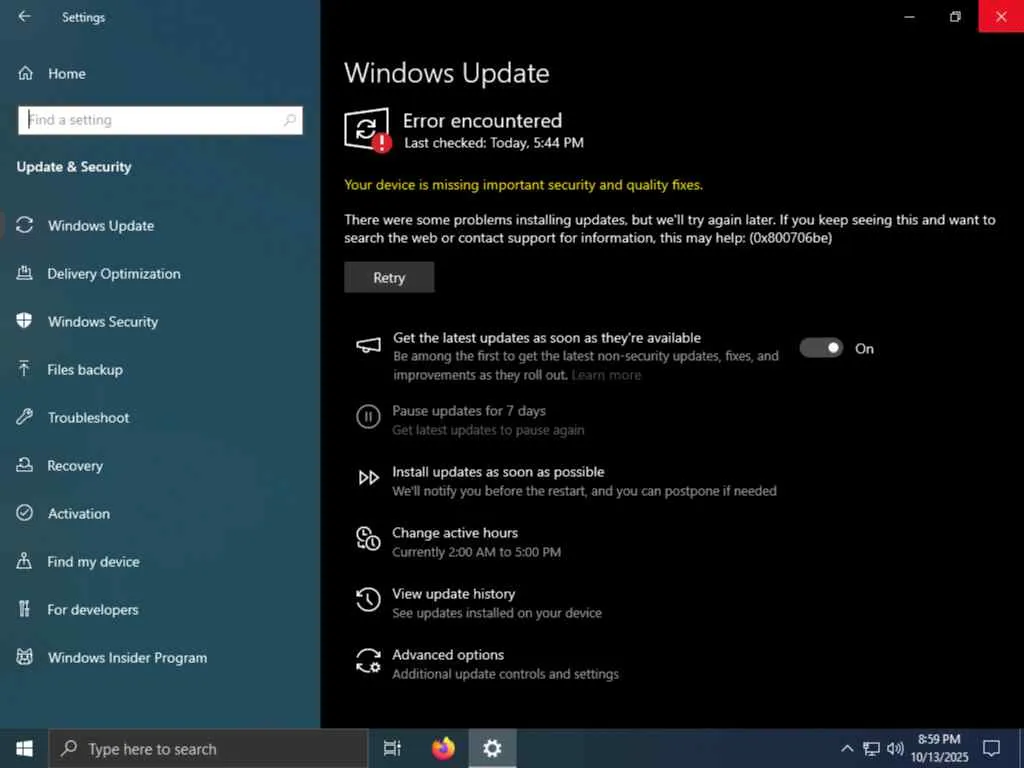Open Task View from taskbar
This screenshot has height=768, width=1024.
[392, 748]
